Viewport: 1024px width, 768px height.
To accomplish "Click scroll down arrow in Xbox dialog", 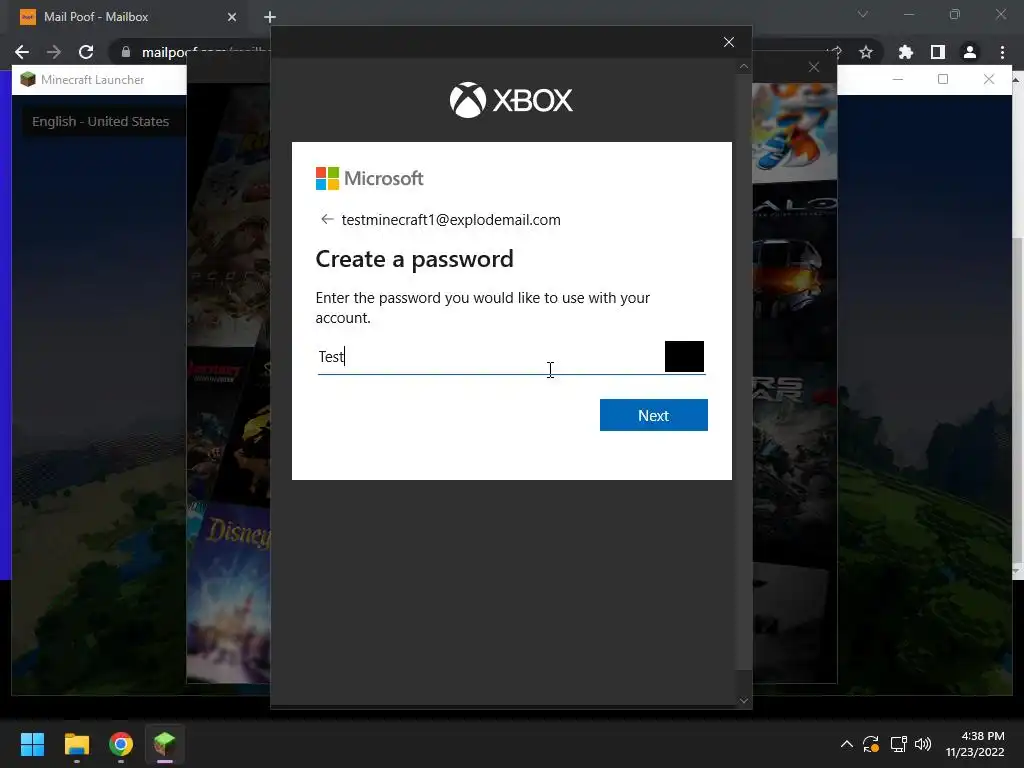I will coord(744,701).
